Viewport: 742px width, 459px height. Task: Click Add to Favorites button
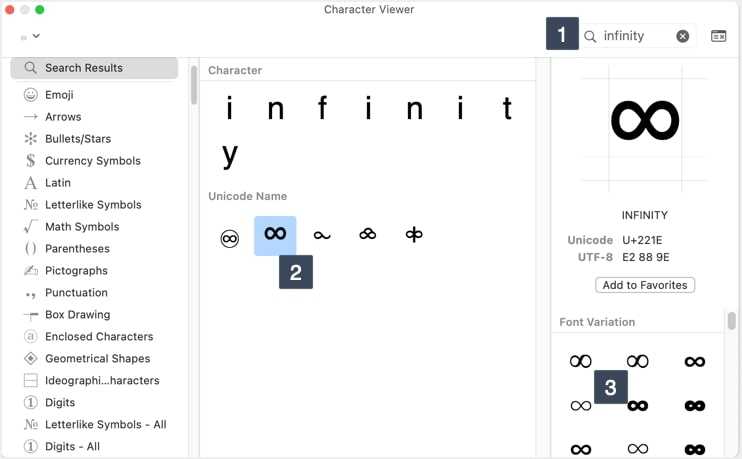[x=645, y=285]
